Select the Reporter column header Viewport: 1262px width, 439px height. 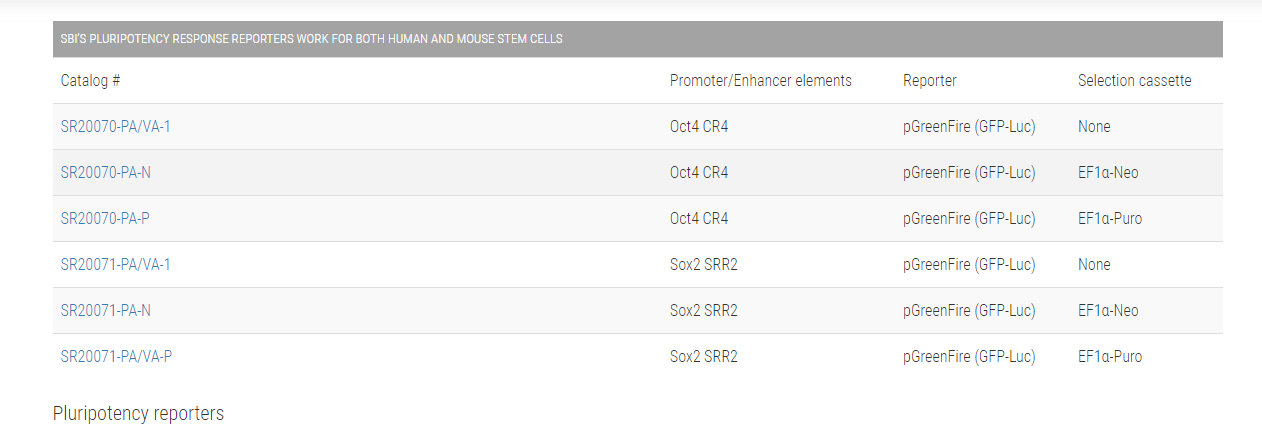tap(929, 81)
